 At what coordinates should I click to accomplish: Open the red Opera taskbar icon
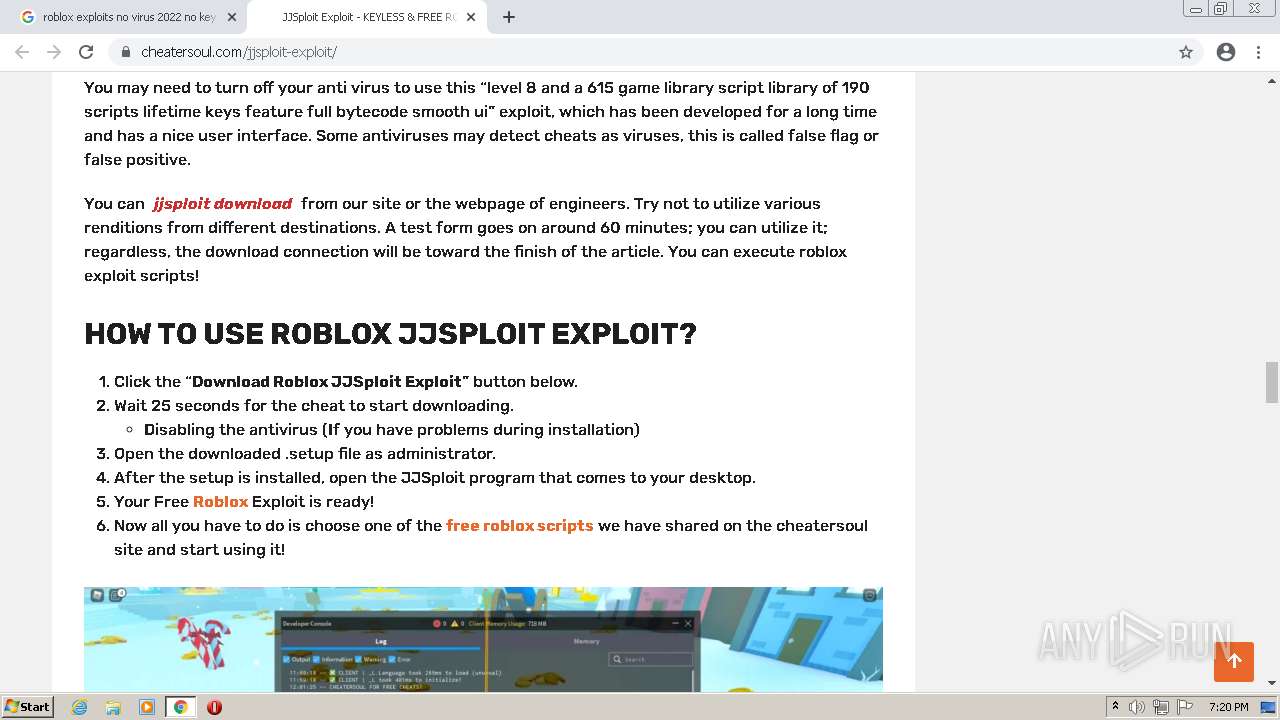point(214,707)
